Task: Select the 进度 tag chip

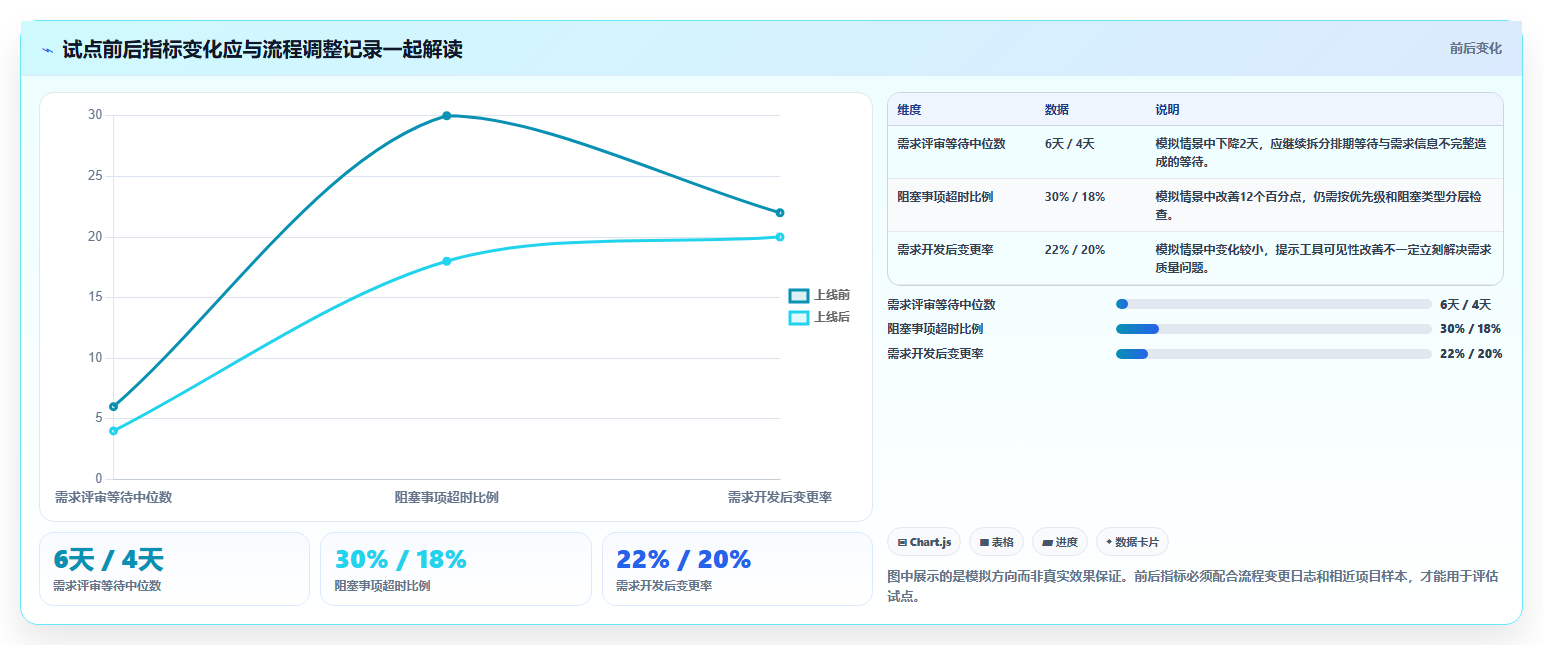Action: 1060,542
